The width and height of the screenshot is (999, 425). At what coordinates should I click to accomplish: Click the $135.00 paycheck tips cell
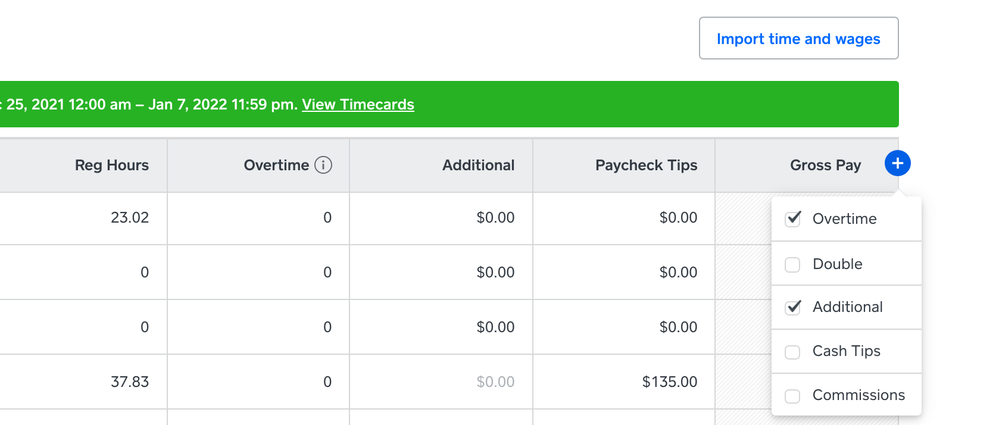669,381
